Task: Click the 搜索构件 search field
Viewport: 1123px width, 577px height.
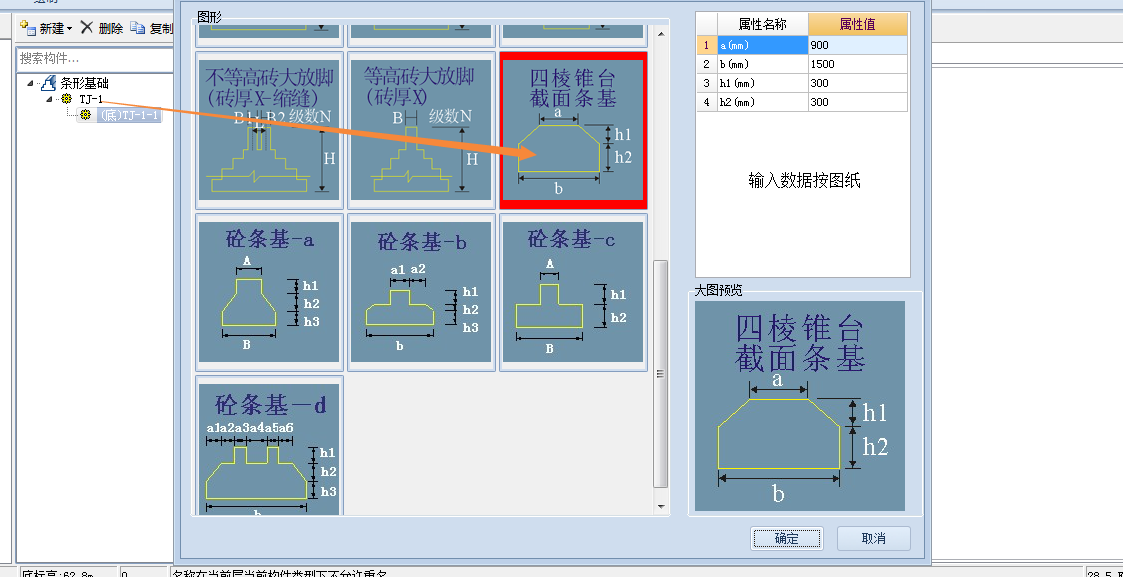Action: 95,58
